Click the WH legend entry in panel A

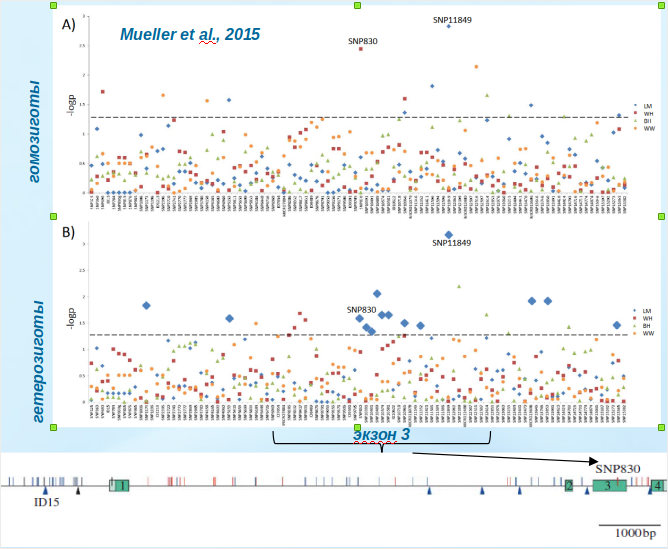[643, 114]
